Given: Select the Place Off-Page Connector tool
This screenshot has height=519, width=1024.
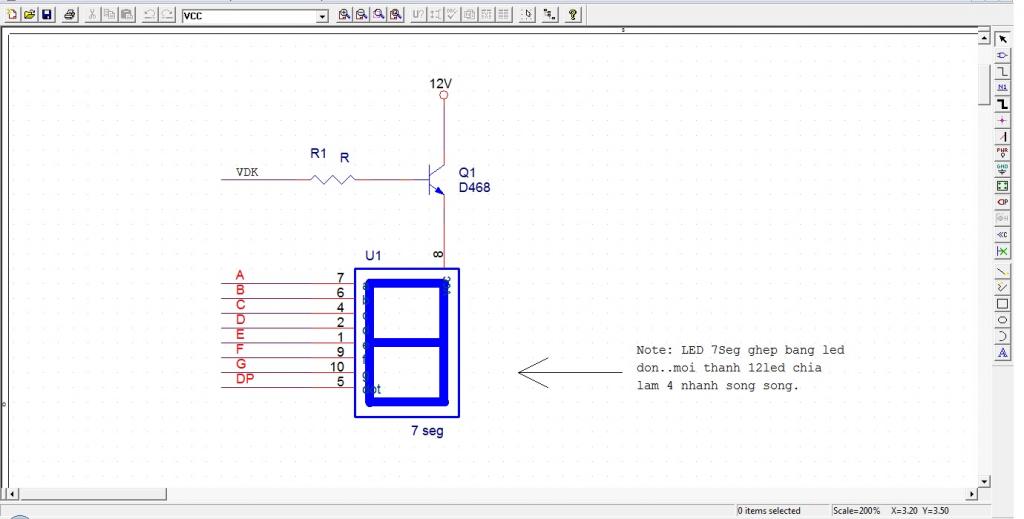Looking at the screenshot, I should pos(1002,234).
